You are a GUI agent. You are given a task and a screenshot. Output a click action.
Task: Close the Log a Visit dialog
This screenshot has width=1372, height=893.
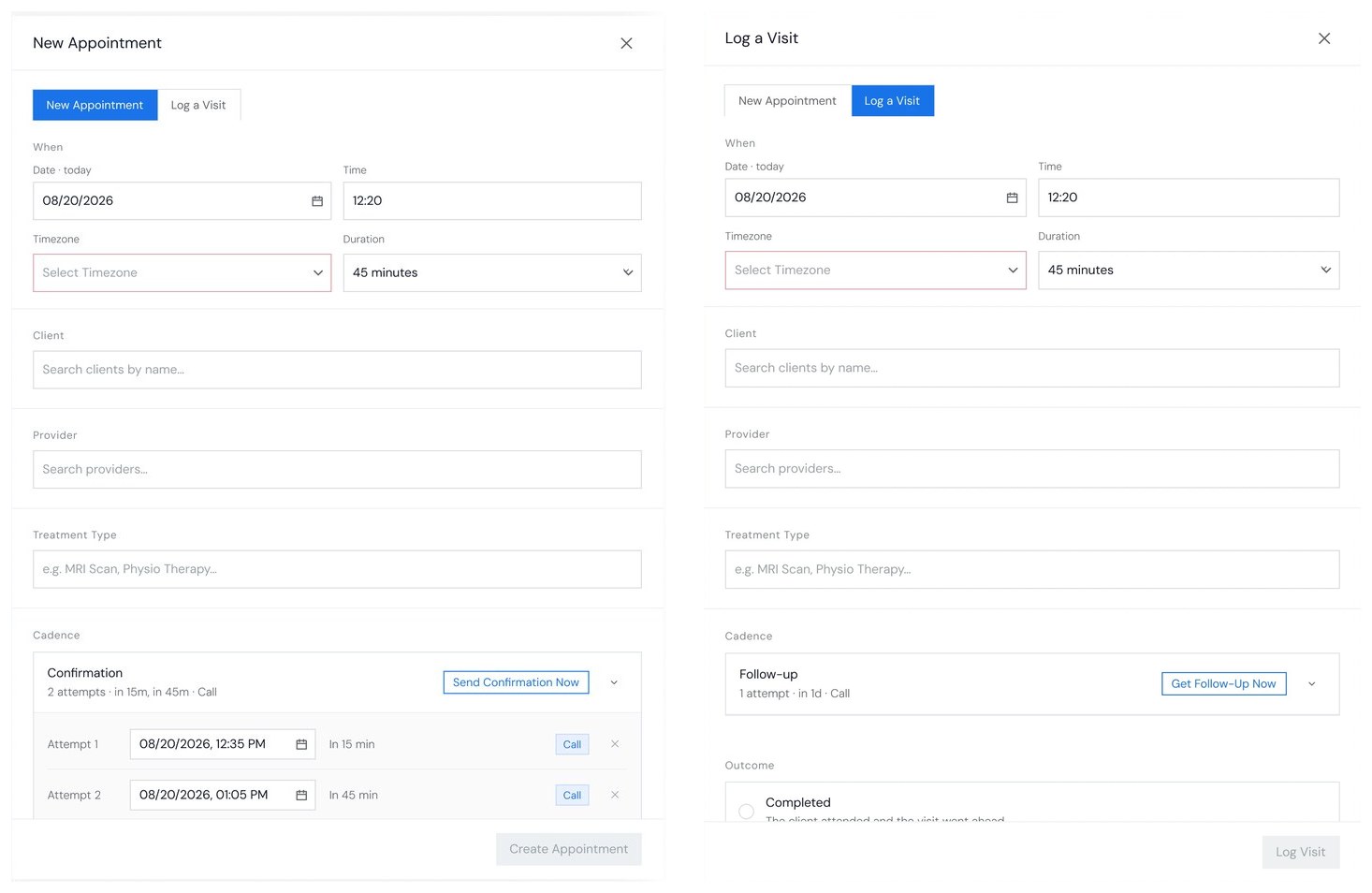click(x=1324, y=38)
